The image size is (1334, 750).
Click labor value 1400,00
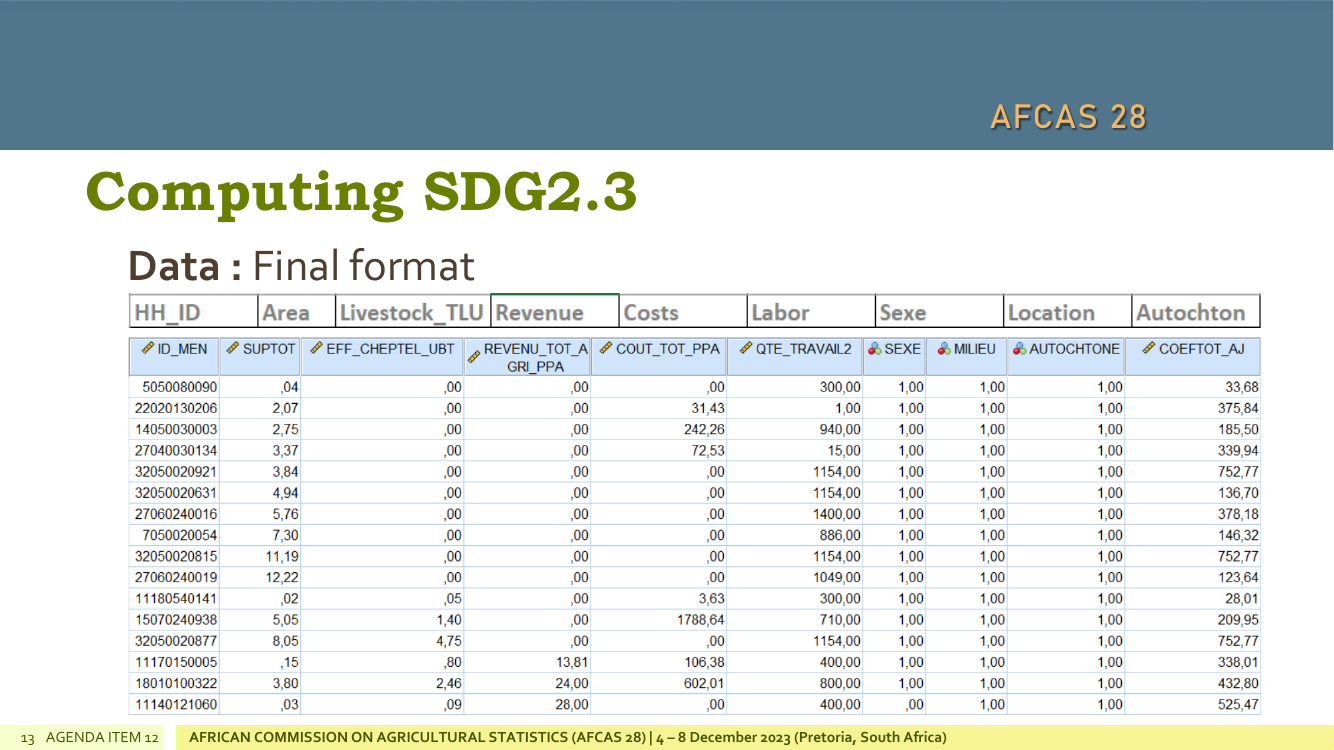click(x=836, y=514)
